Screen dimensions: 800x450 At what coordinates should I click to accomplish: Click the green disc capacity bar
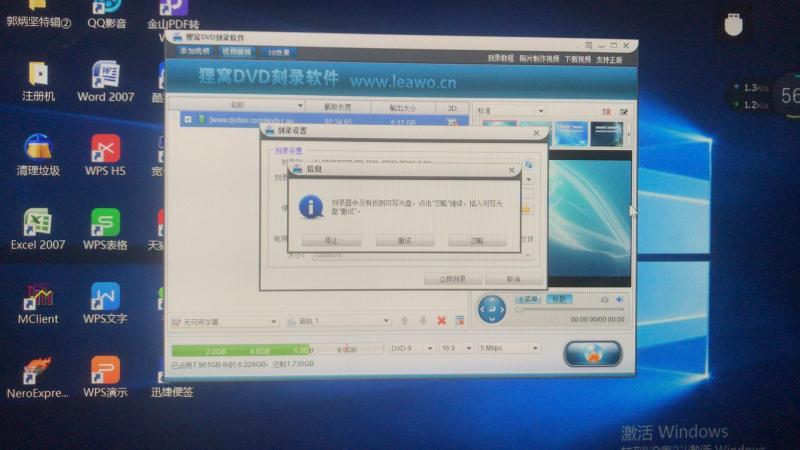(x=278, y=350)
